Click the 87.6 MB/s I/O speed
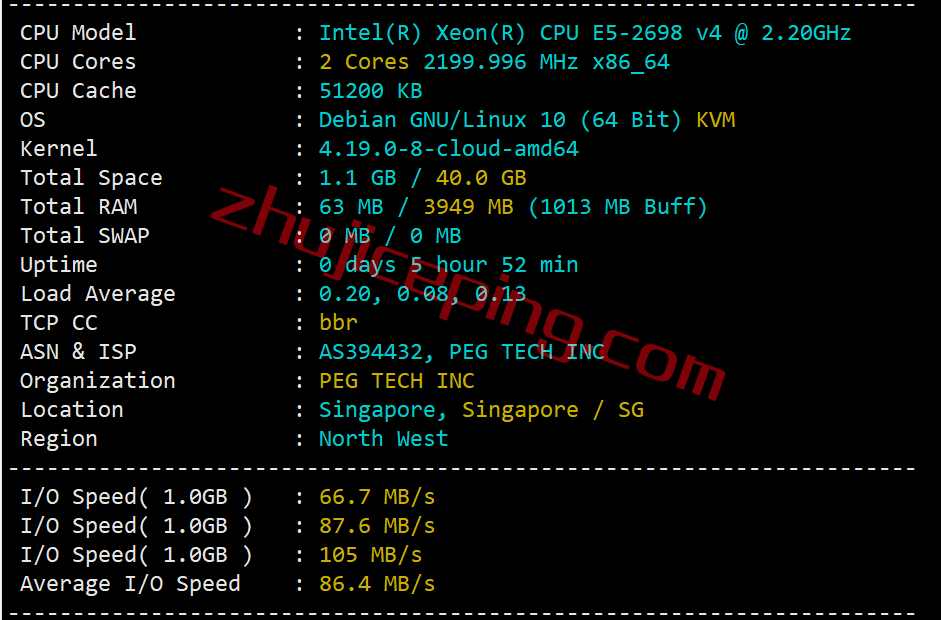Viewport: 941px width, 620px height. point(377,526)
